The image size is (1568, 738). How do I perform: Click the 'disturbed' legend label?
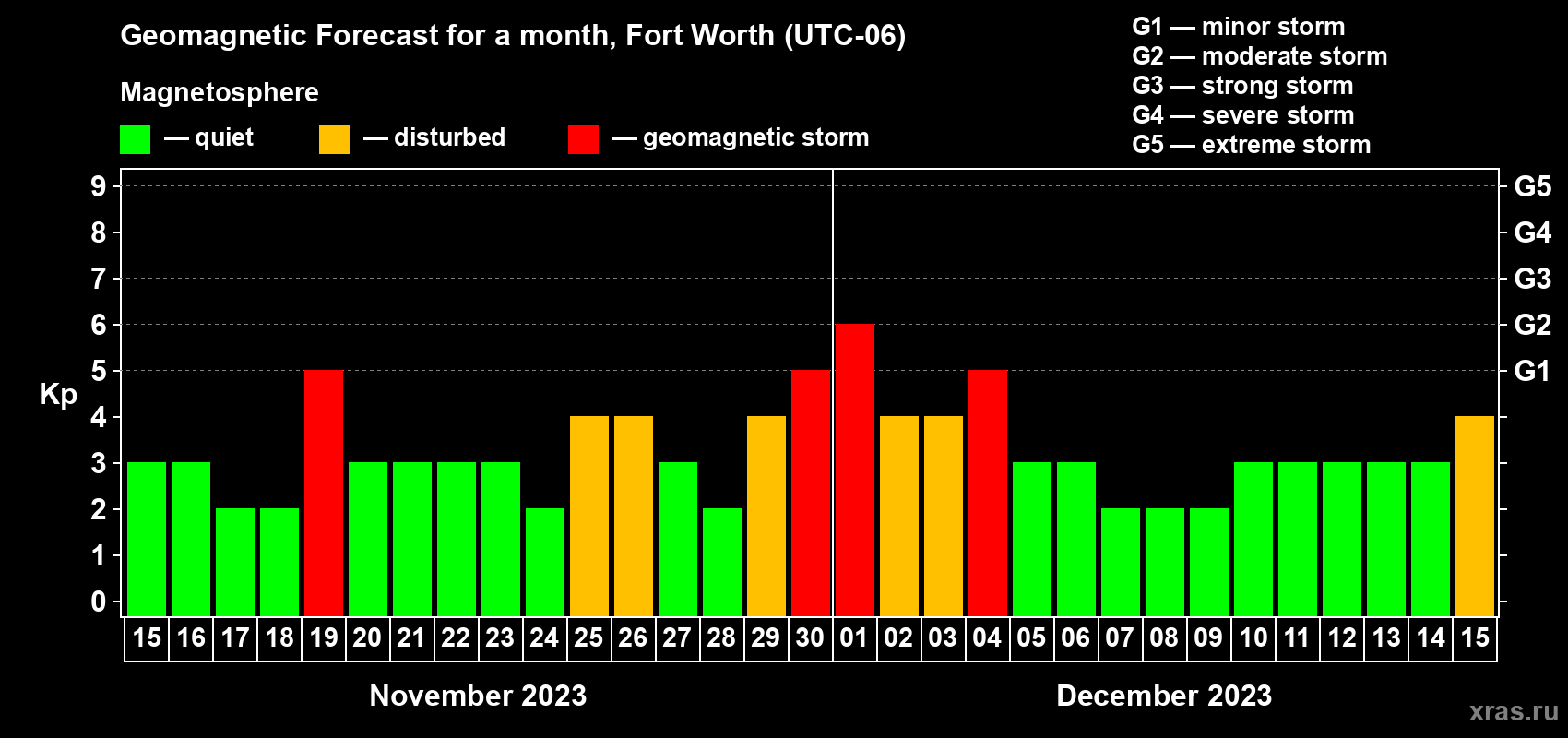[450, 137]
